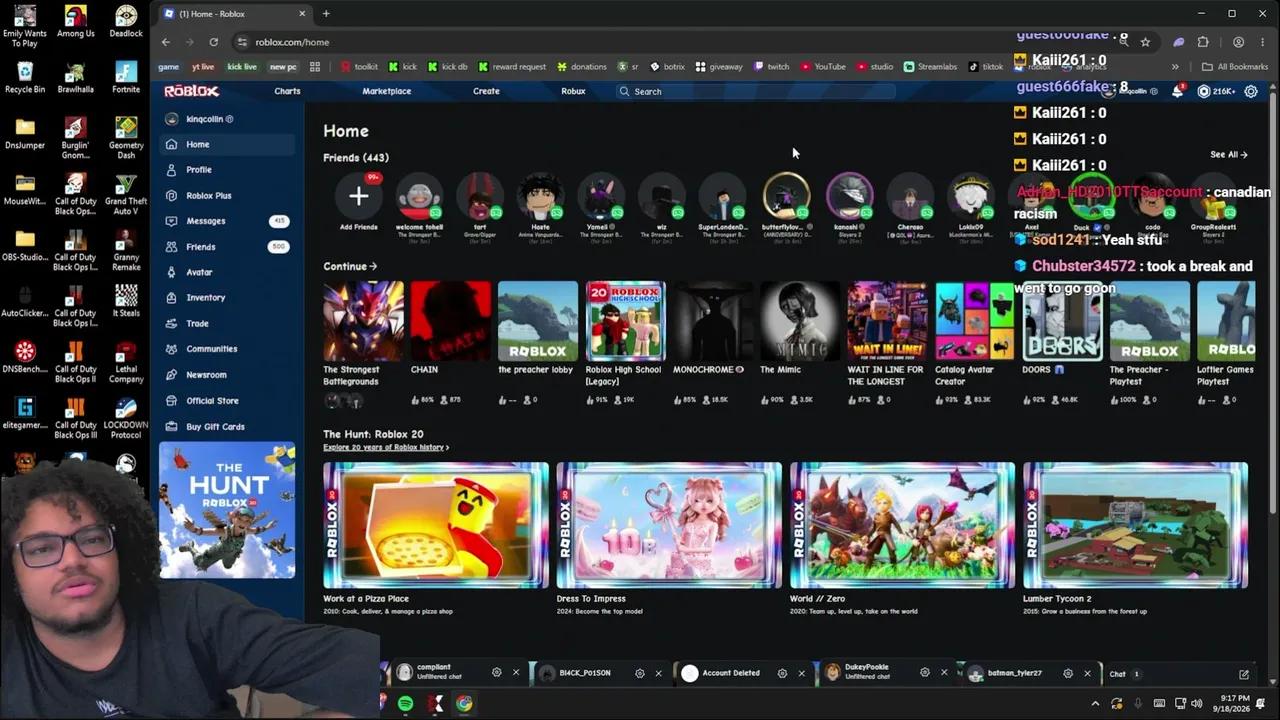1280x720 pixels.
Task: Open settings gear for DukeyPookie chat
Action: coord(925,673)
